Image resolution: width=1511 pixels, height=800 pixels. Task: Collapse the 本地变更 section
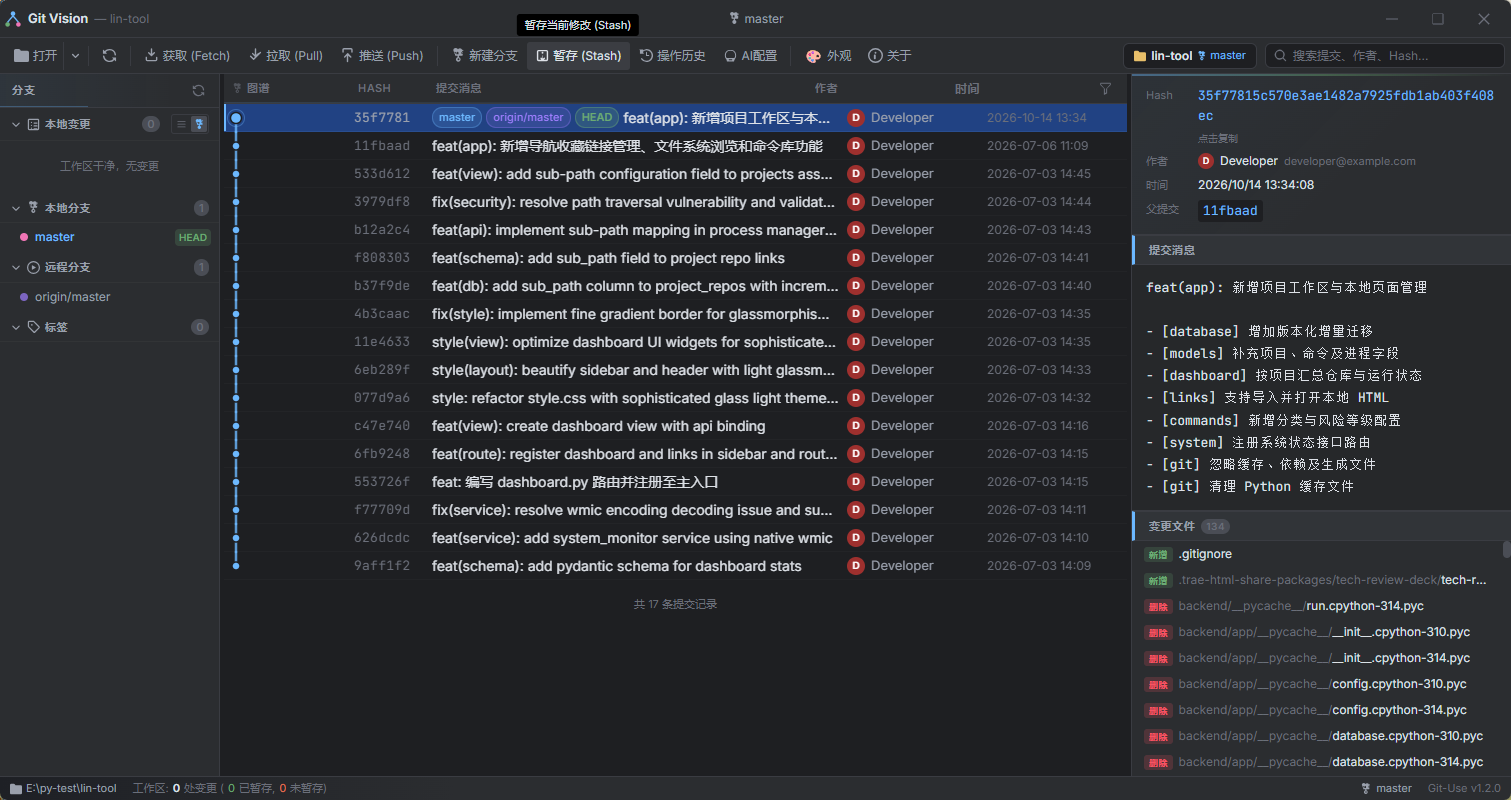16,124
